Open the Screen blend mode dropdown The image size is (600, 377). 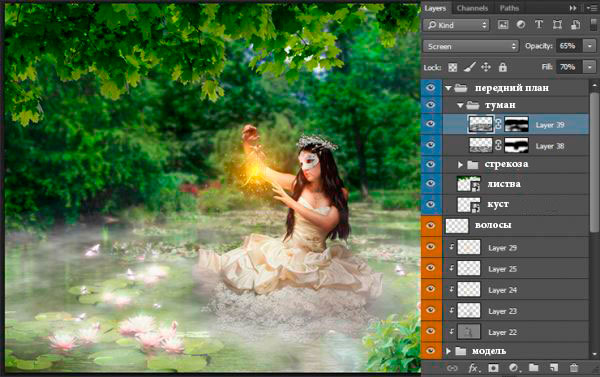(x=471, y=46)
